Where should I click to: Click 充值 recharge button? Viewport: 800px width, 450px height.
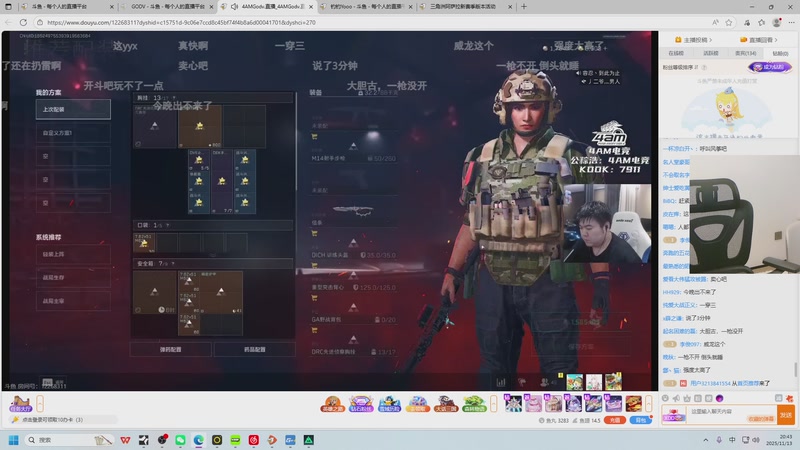(614, 420)
